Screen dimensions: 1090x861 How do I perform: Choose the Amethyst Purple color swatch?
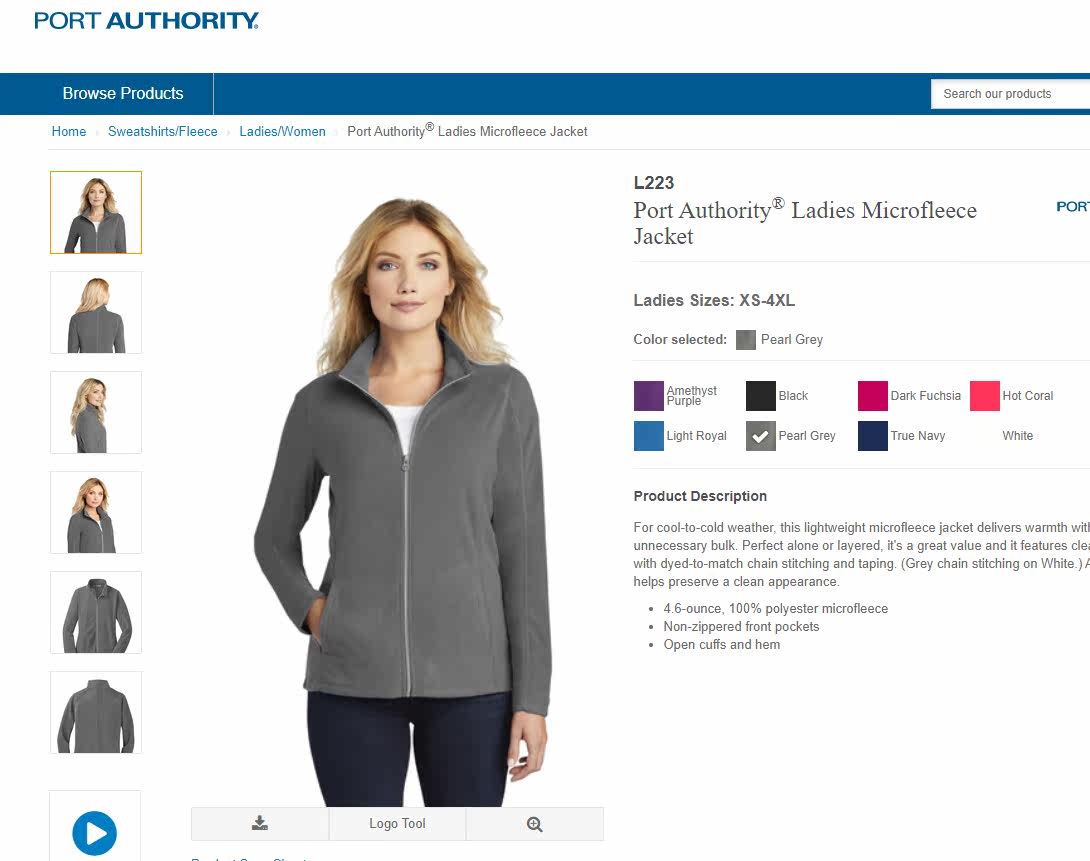coord(649,396)
